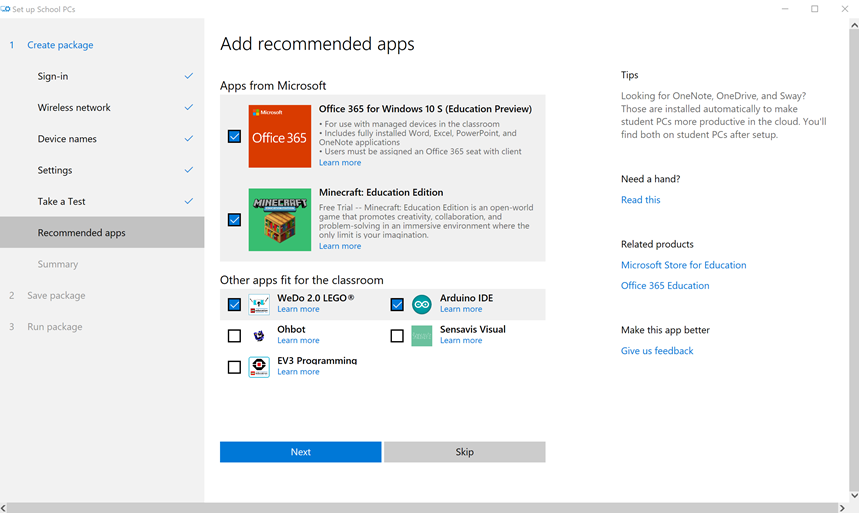Click Create package step heading
This screenshot has width=860, height=513.
coord(60,45)
